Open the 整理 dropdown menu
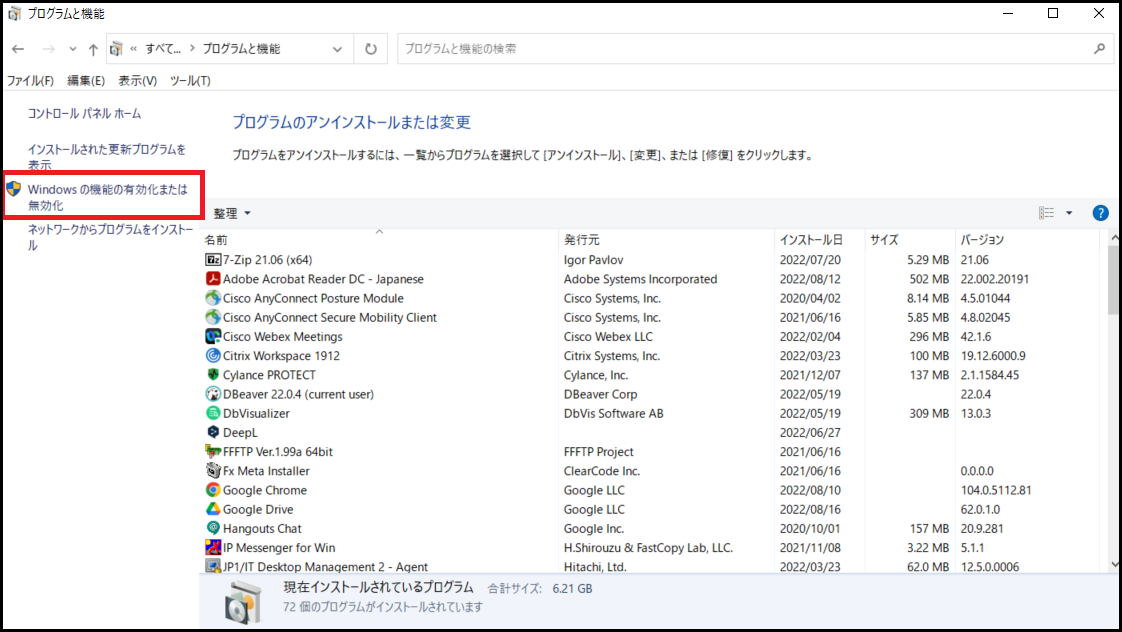This screenshot has height=632, width=1122. (232, 213)
